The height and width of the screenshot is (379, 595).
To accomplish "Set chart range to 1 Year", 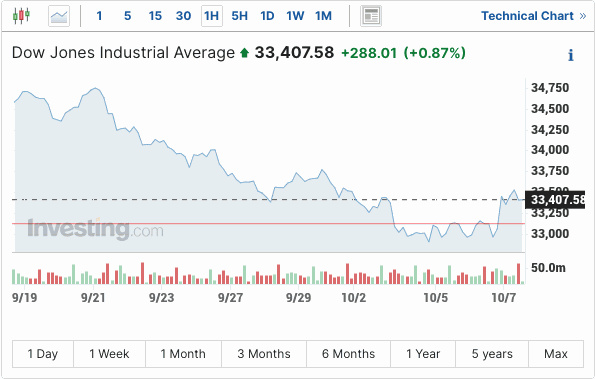I will [x=423, y=354].
